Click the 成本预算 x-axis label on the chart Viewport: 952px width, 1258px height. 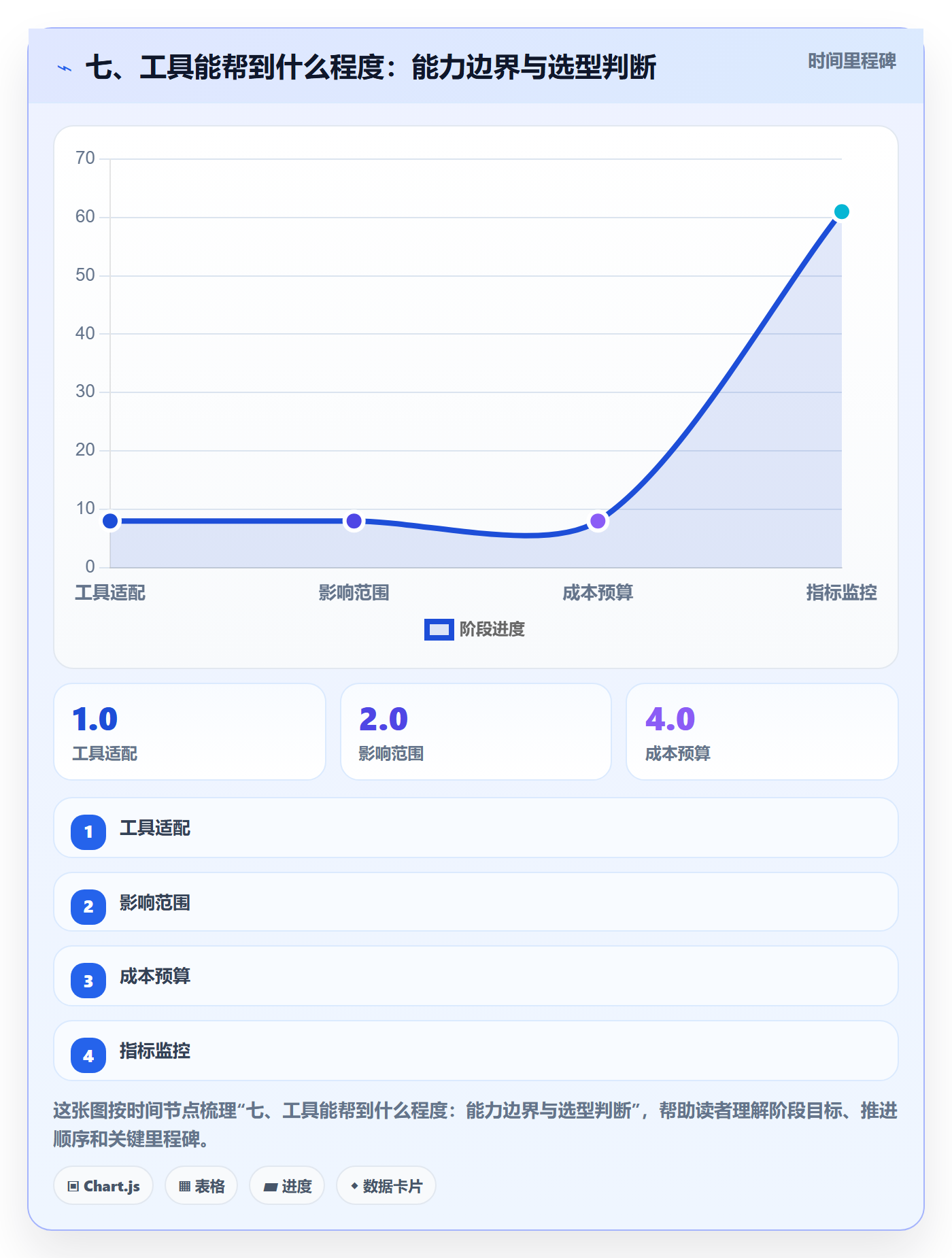pyautogui.click(x=598, y=593)
